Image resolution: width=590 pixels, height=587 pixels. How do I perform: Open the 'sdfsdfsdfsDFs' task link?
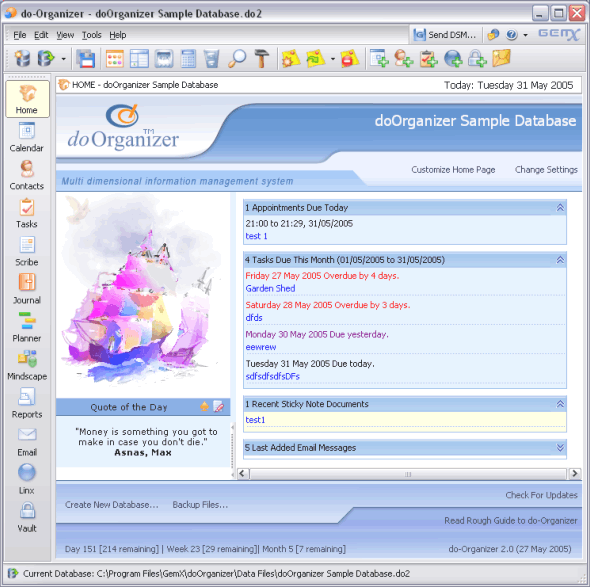point(272,376)
